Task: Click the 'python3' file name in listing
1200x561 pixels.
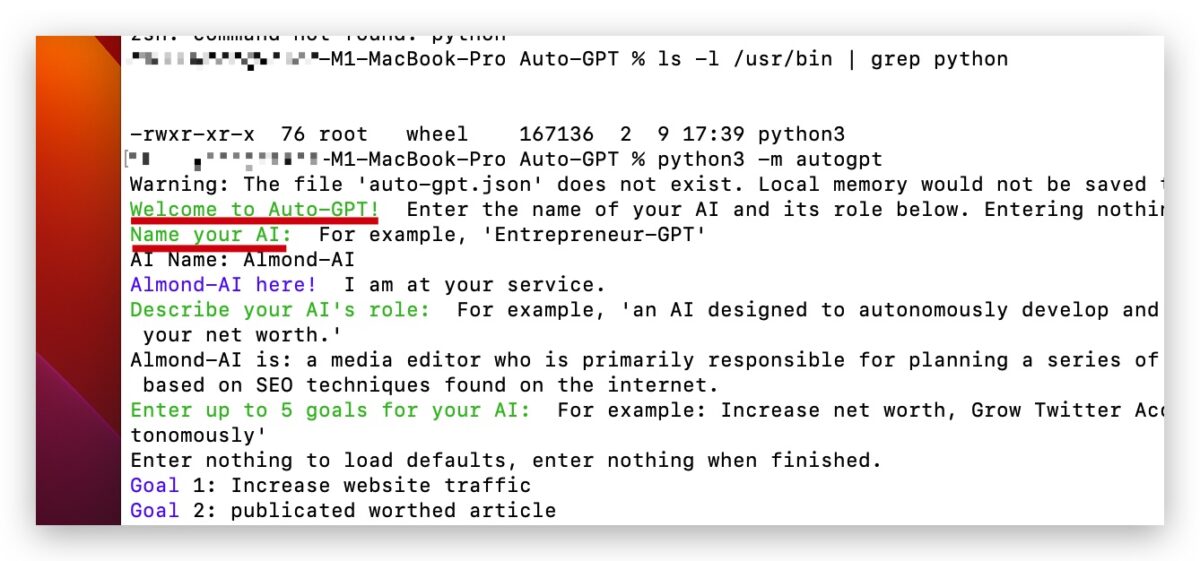Action: pyautogui.click(x=801, y=134)
